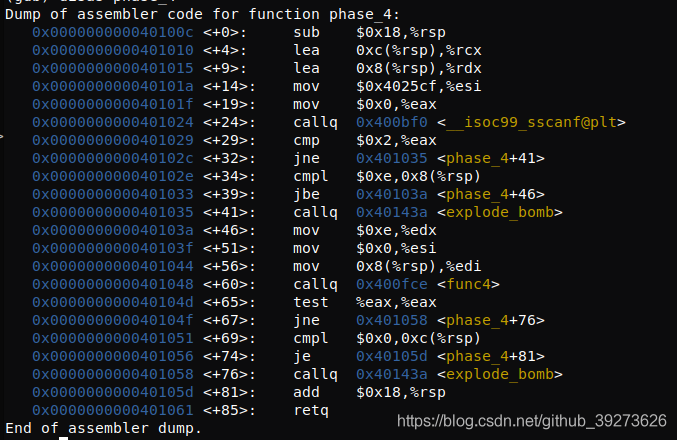
Task: Click symbol 'phase_4+81'
Action: pyautogui.click(x=490, y=356)
